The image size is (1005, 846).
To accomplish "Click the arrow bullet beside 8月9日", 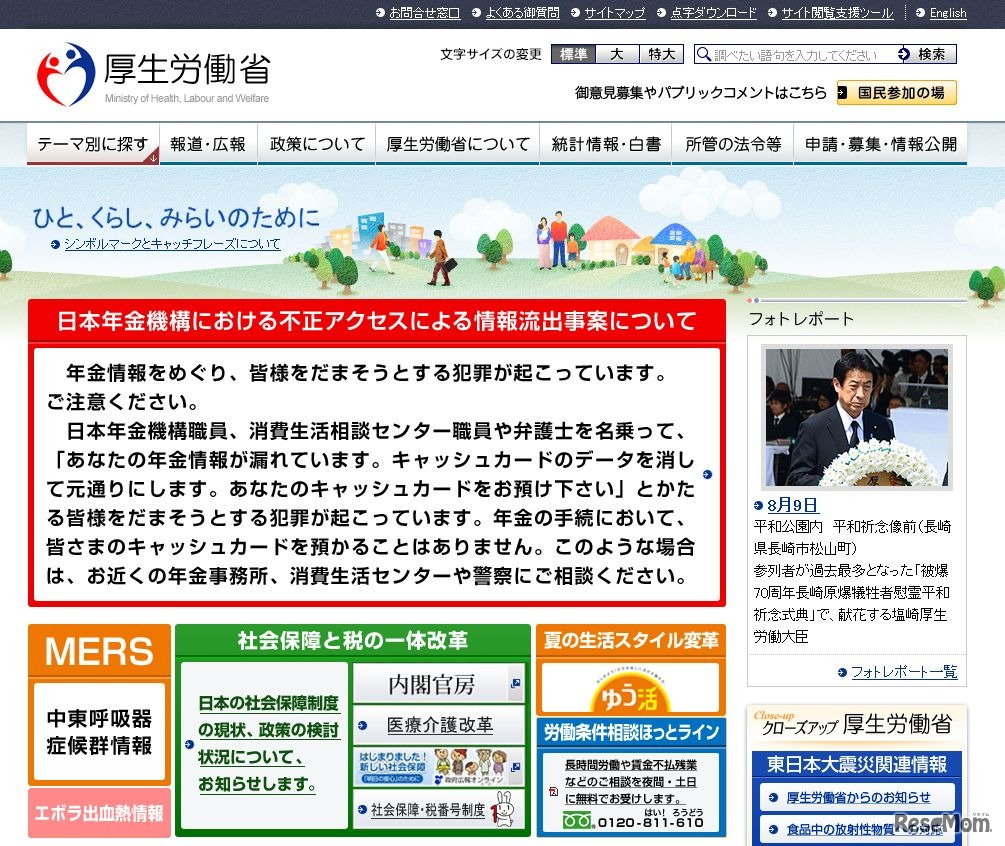I will (758, 506).
